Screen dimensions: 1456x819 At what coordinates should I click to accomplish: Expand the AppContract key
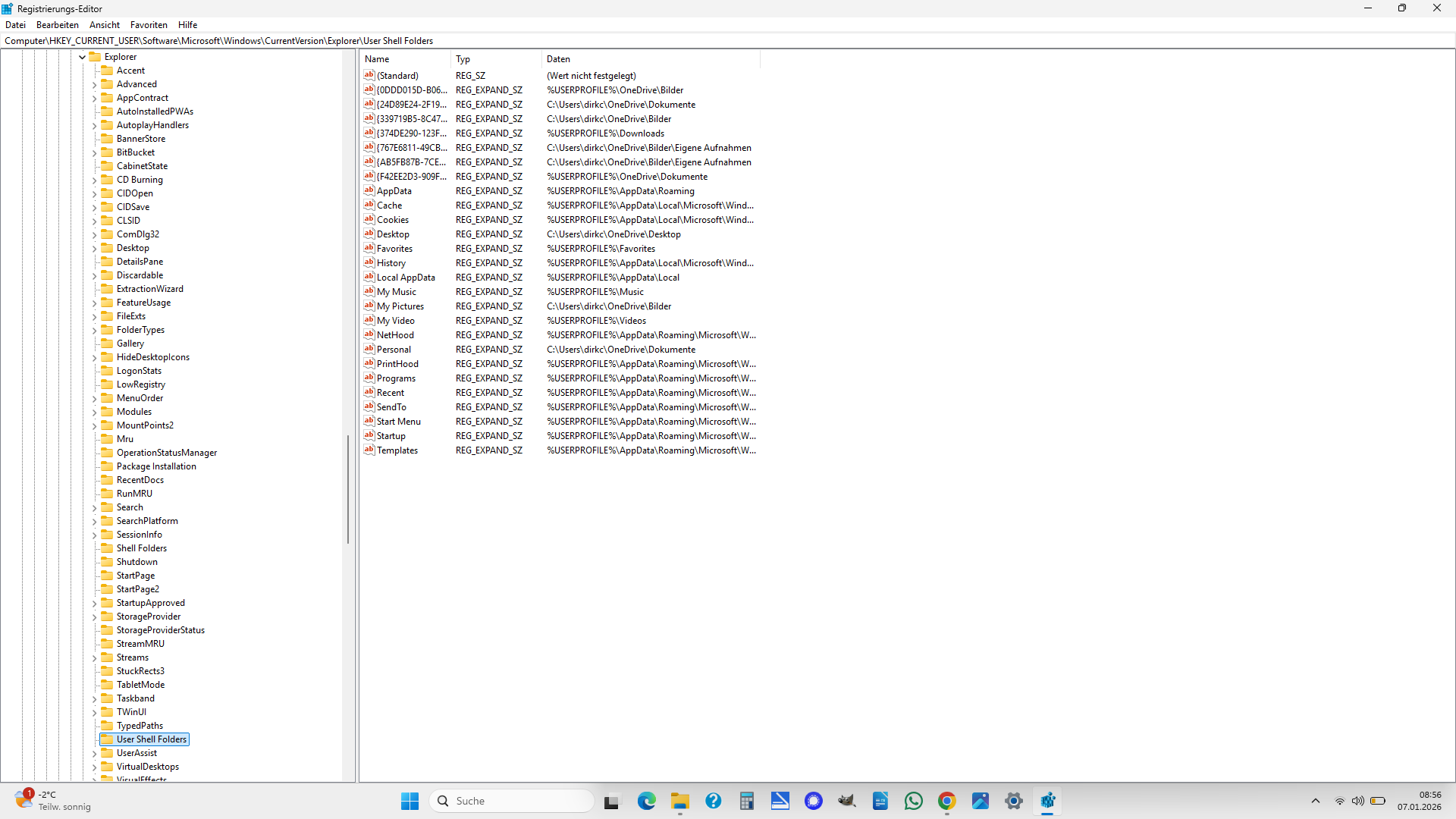click(95, 98)
